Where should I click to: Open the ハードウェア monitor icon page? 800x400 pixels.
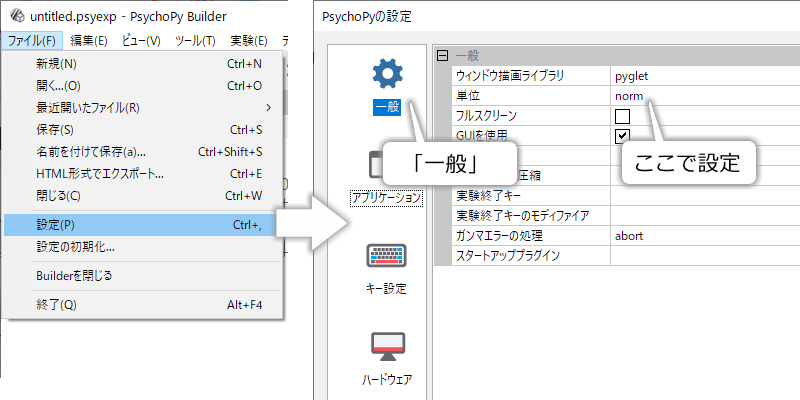387,348
